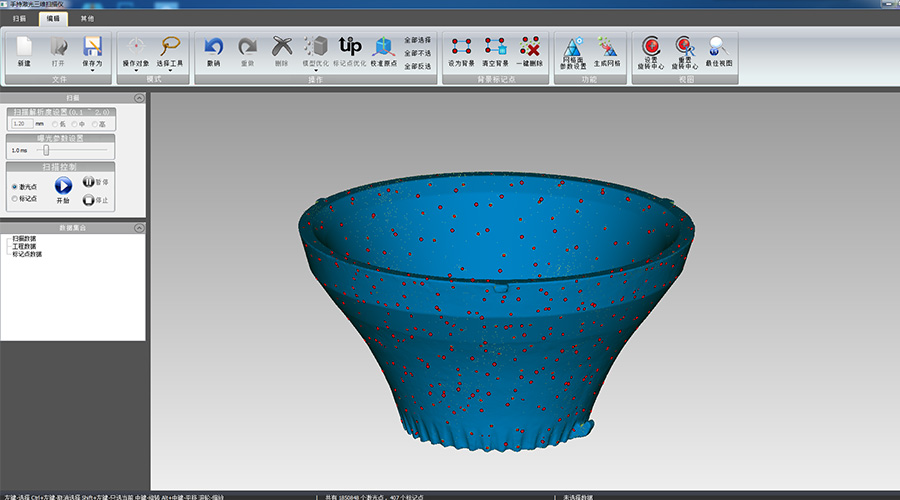This screenshot has width=900, height=500.
Task: Click the undo arrow icon (撤销)
Action: (213, 47)
